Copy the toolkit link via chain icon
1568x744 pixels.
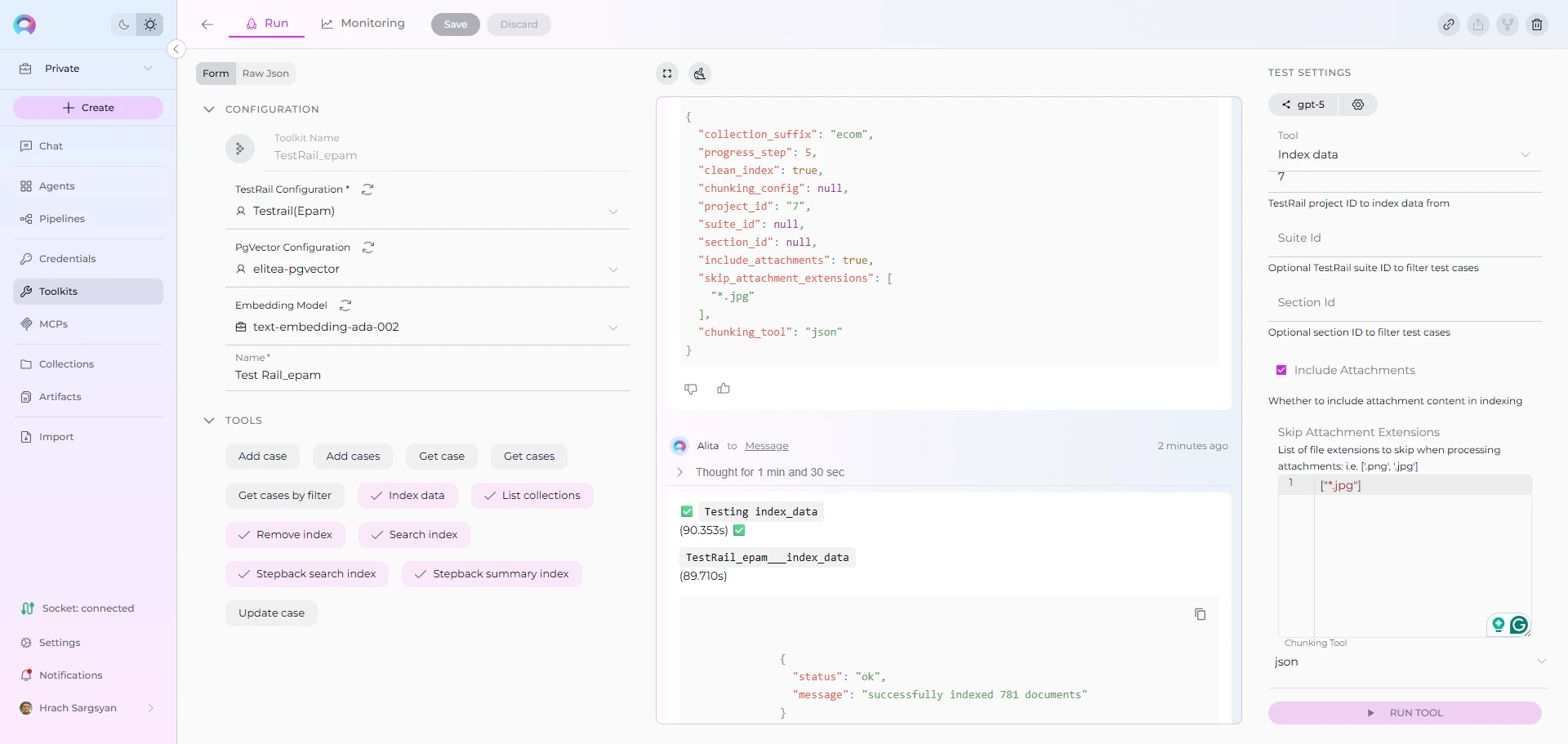tap(1450, 25)
